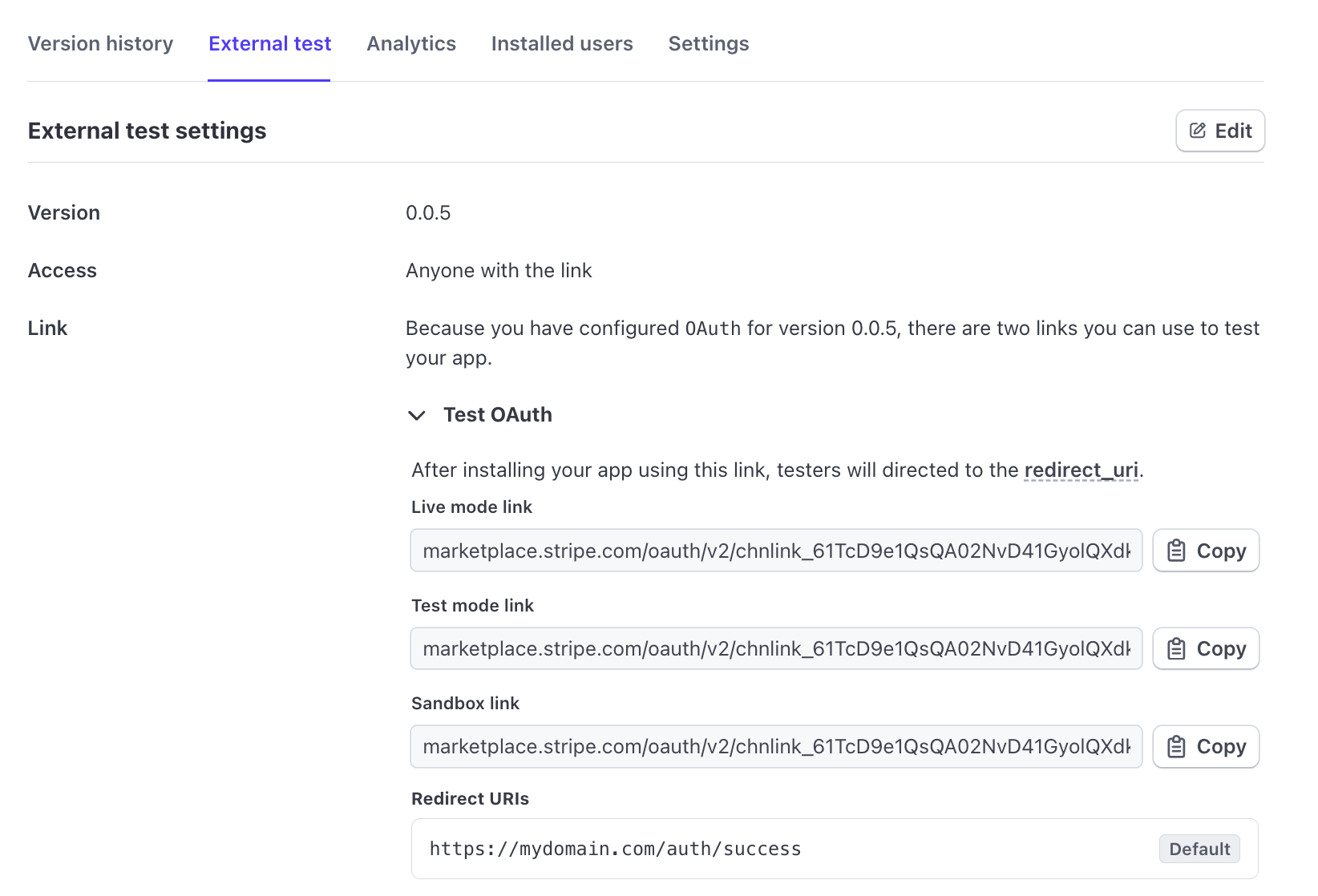The height and width of the screenshot is (896, 1318).
Task: Switch to the Analytics tab
Action: point(410,44)
